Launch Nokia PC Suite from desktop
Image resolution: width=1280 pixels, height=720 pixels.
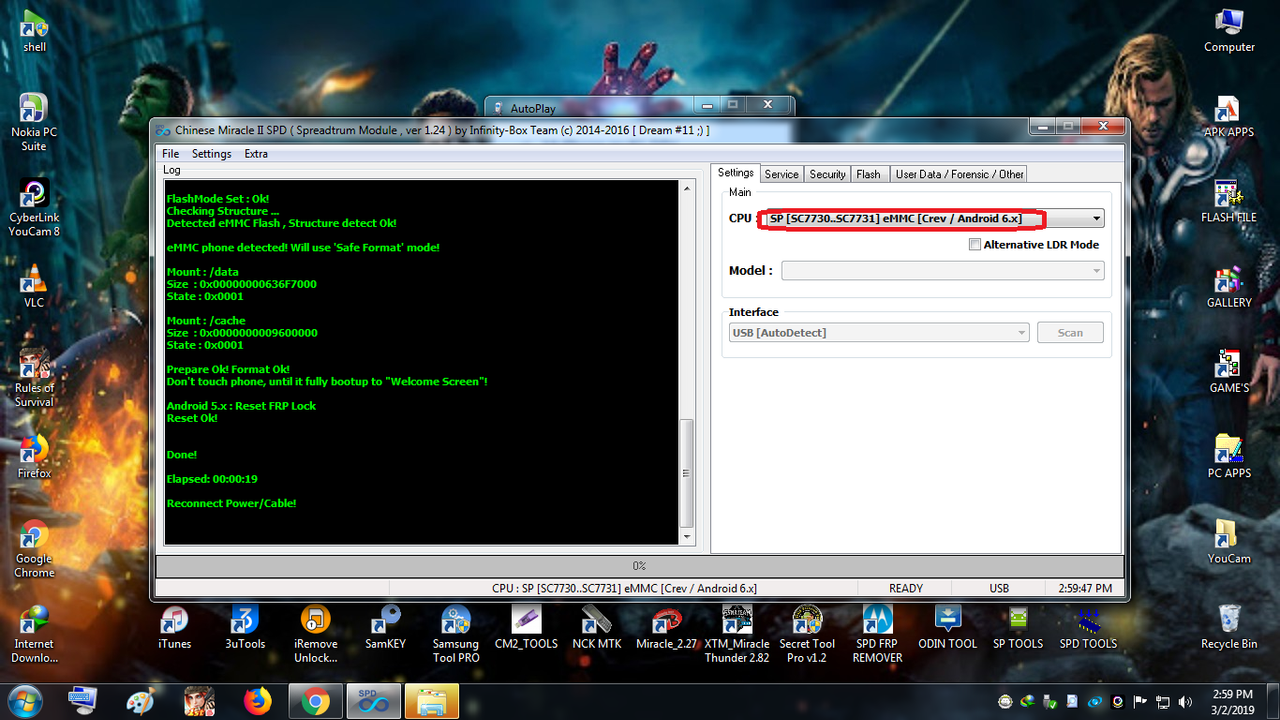point(34,122)
